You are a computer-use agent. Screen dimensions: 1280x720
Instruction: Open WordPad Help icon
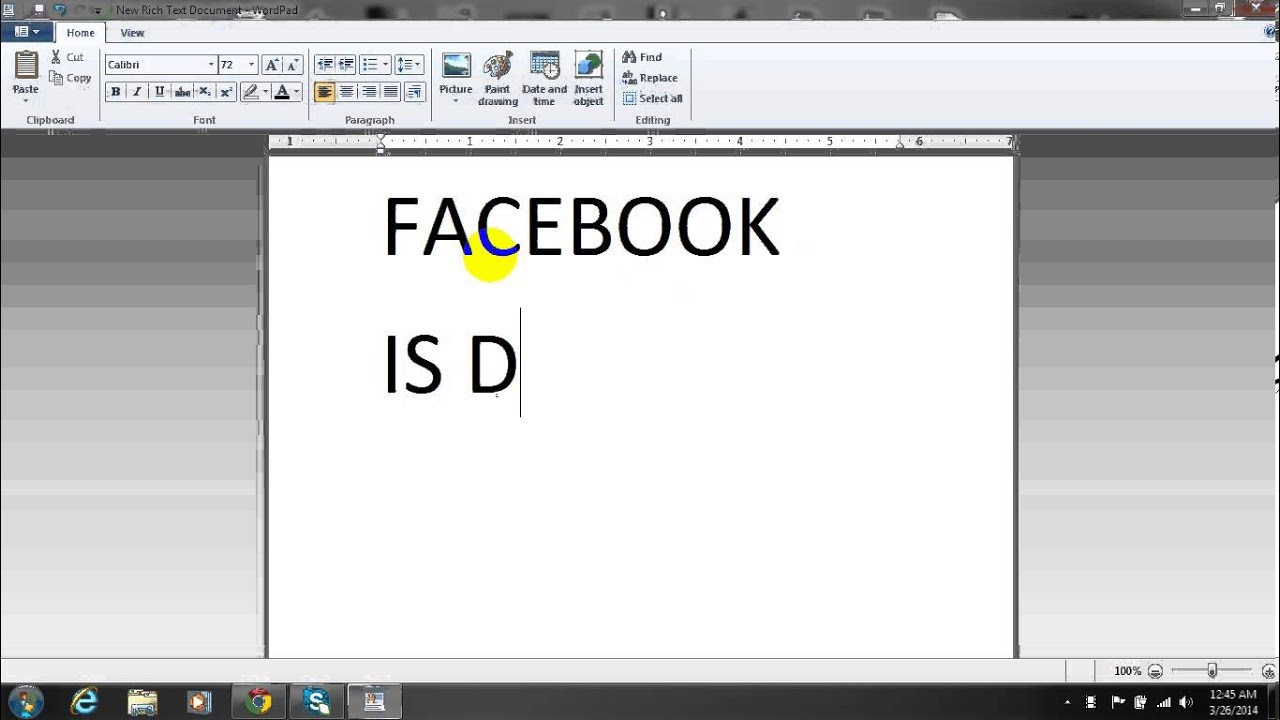tap(1270, 32)
